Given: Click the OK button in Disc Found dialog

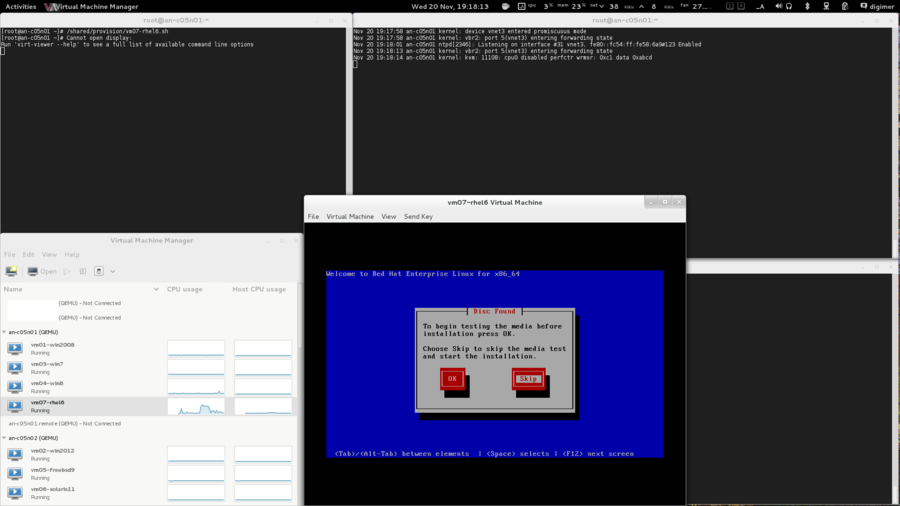Looking at the screenshot, I should point(452,379).
